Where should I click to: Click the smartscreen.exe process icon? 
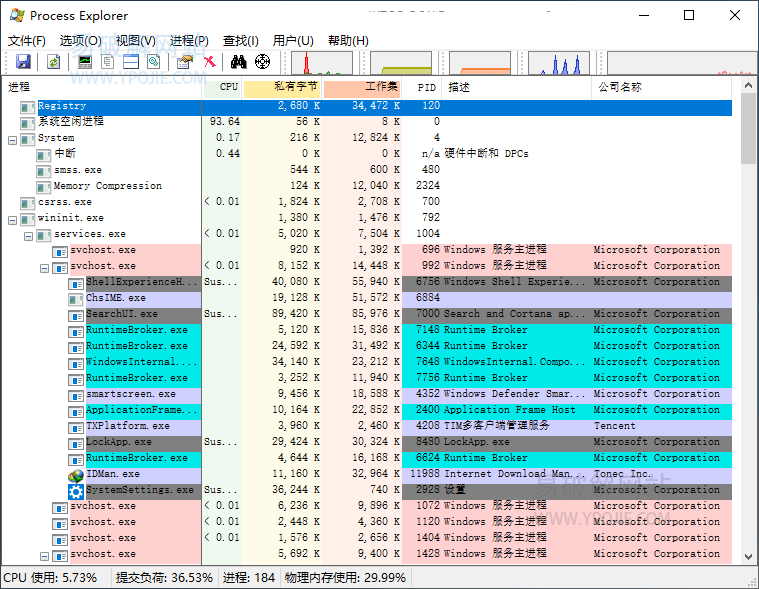pos(76,395)
